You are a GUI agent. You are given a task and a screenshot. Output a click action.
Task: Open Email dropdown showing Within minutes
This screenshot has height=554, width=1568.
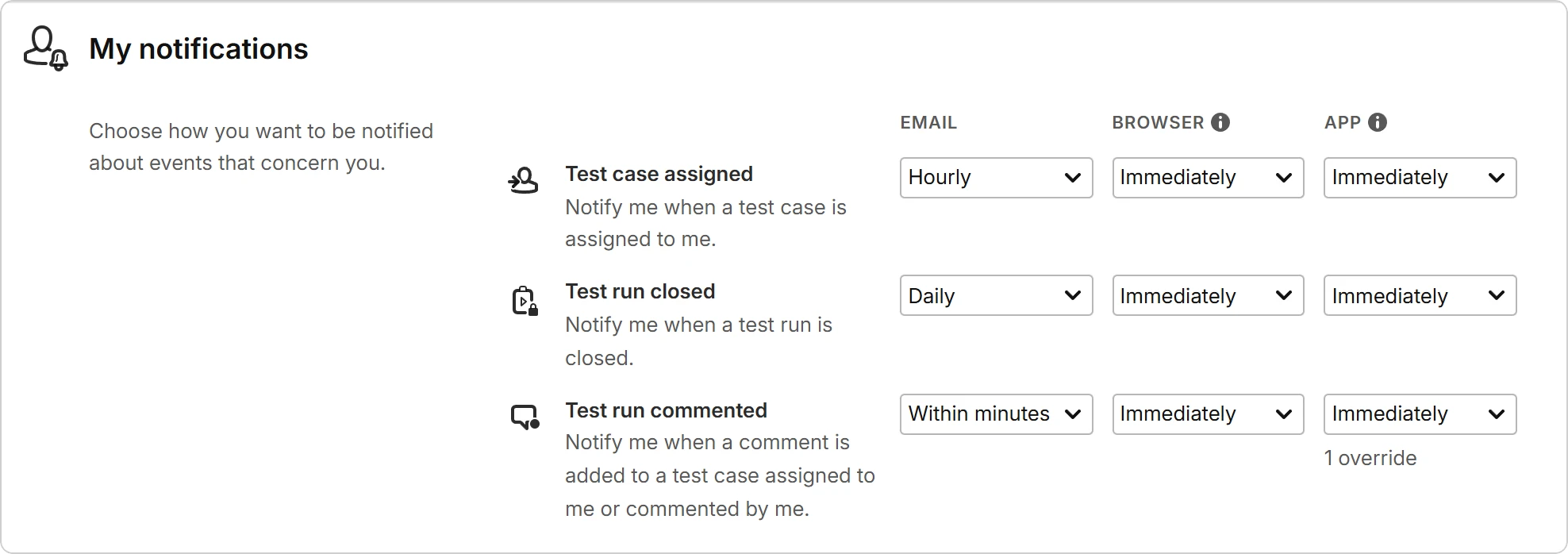996,414
